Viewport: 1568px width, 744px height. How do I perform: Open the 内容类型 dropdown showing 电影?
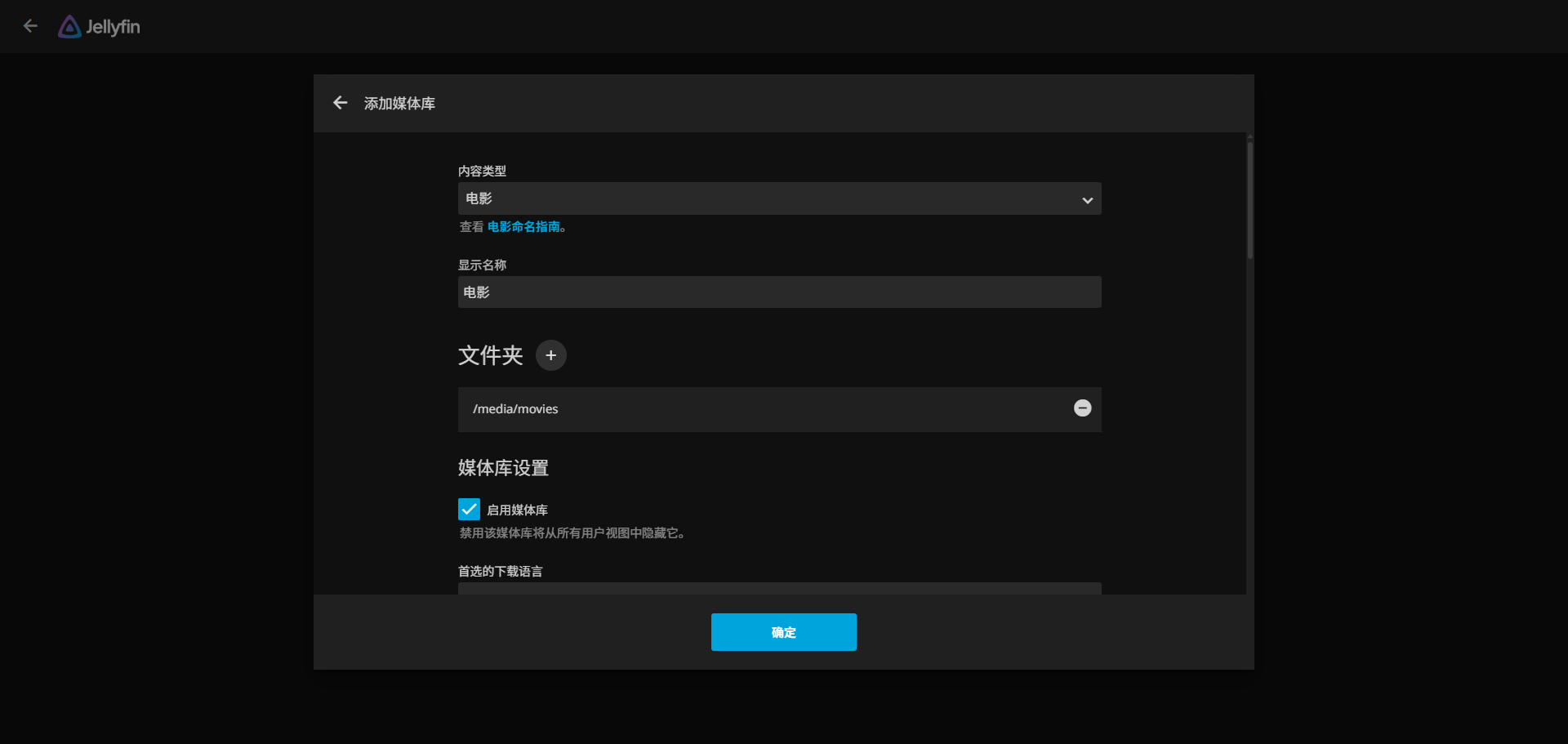tap(768, 198)
